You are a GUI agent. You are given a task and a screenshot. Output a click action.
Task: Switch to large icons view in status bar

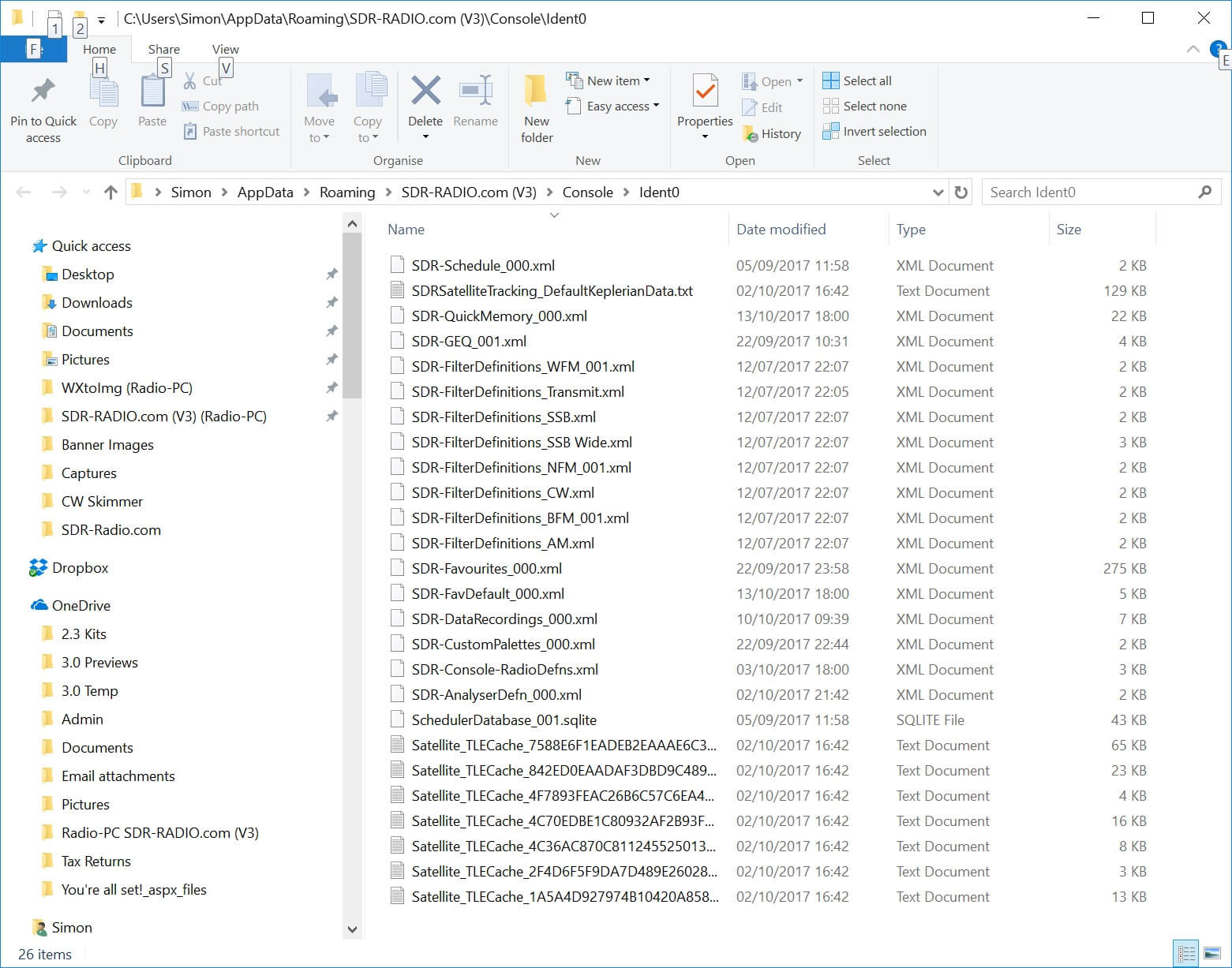1212,955
